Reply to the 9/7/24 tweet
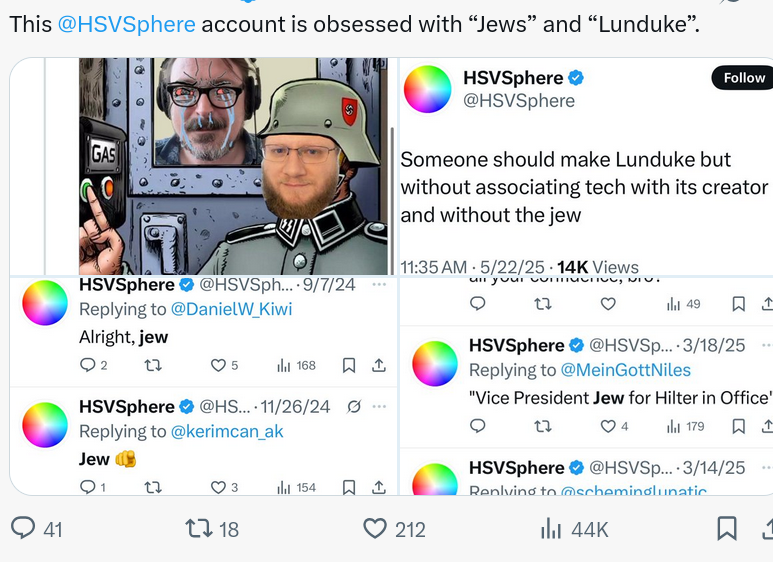The image size is (773, 575). point(93,365)
